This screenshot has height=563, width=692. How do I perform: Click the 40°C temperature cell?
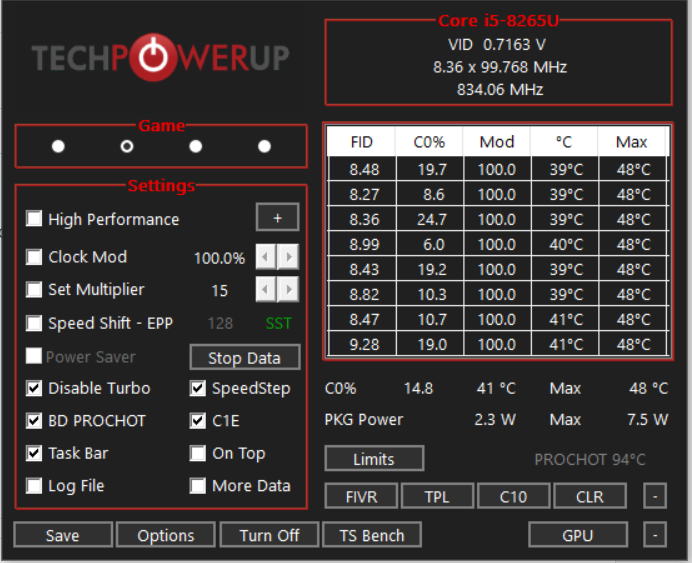tap(566, 244)
